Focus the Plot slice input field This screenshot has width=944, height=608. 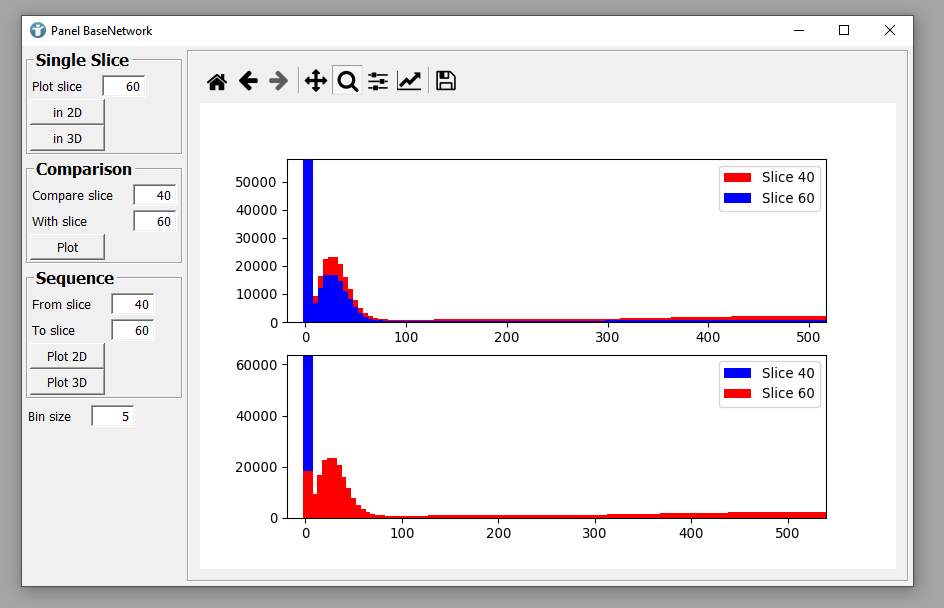[x=124, y=87]
